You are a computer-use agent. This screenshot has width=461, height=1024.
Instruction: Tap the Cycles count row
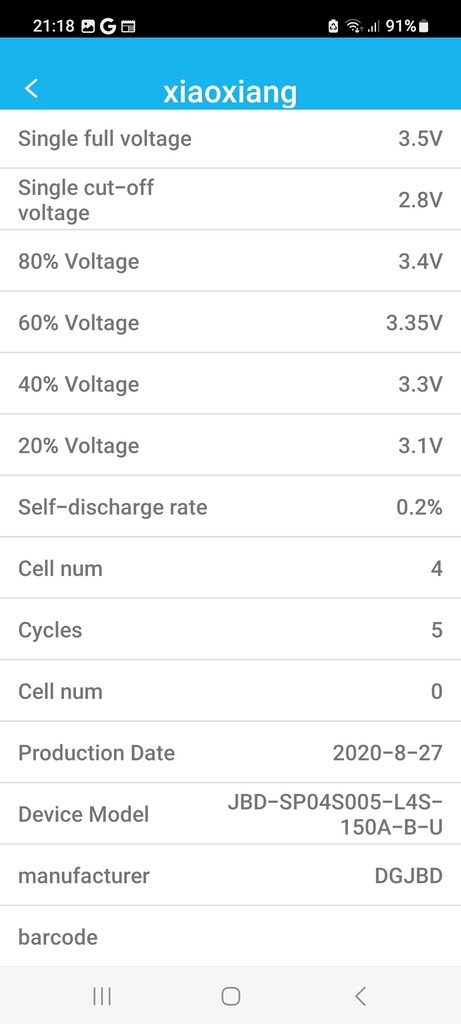(230, 630)
